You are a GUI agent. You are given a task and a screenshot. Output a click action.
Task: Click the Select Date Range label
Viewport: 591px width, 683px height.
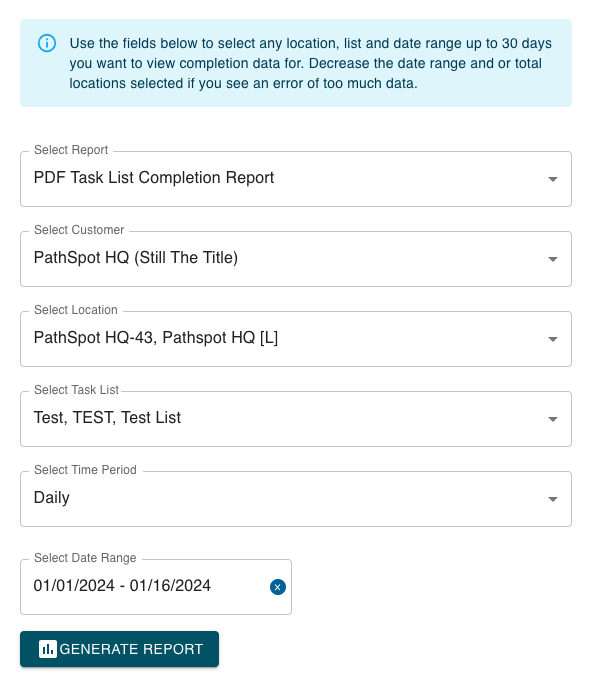pyautogui.click(x=85, y=558)
